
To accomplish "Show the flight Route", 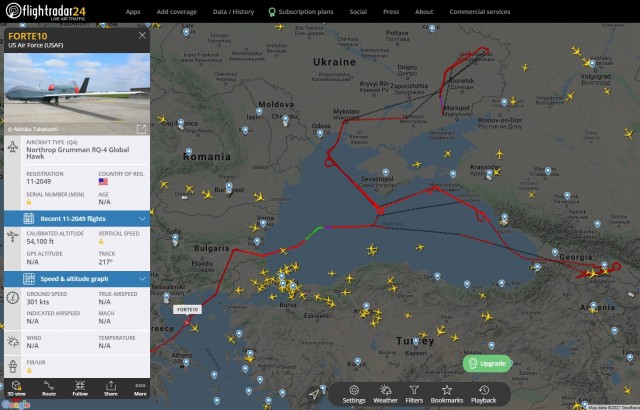I will tap(49, 388).
